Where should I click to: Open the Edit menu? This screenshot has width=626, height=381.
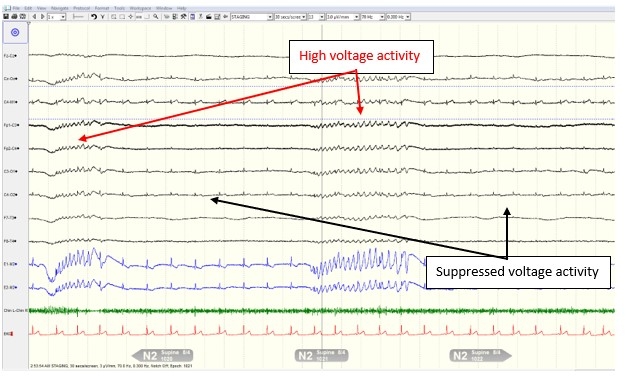click(28, 8)
